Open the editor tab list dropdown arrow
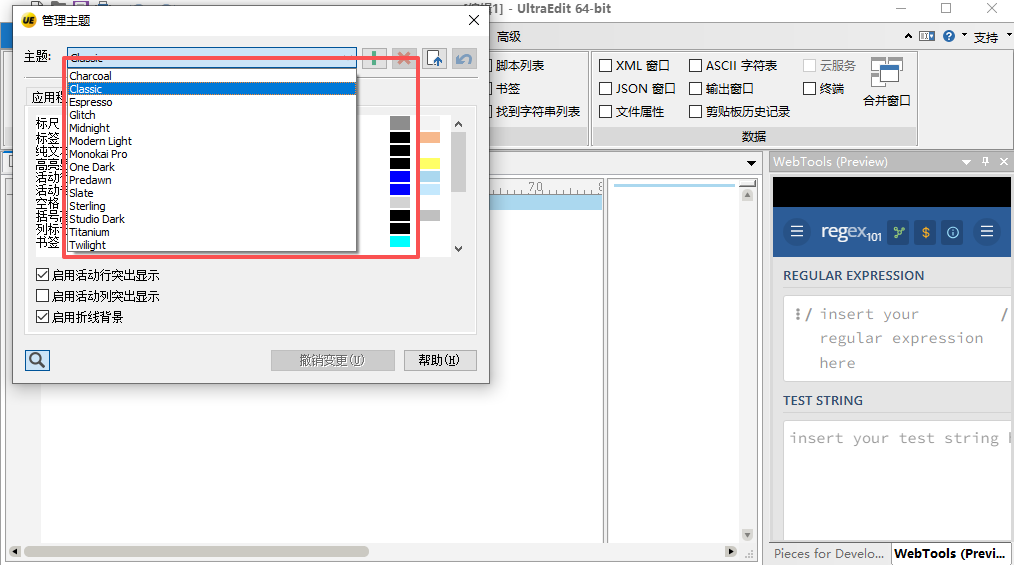 pyautogui.click(x=751, y=163)
